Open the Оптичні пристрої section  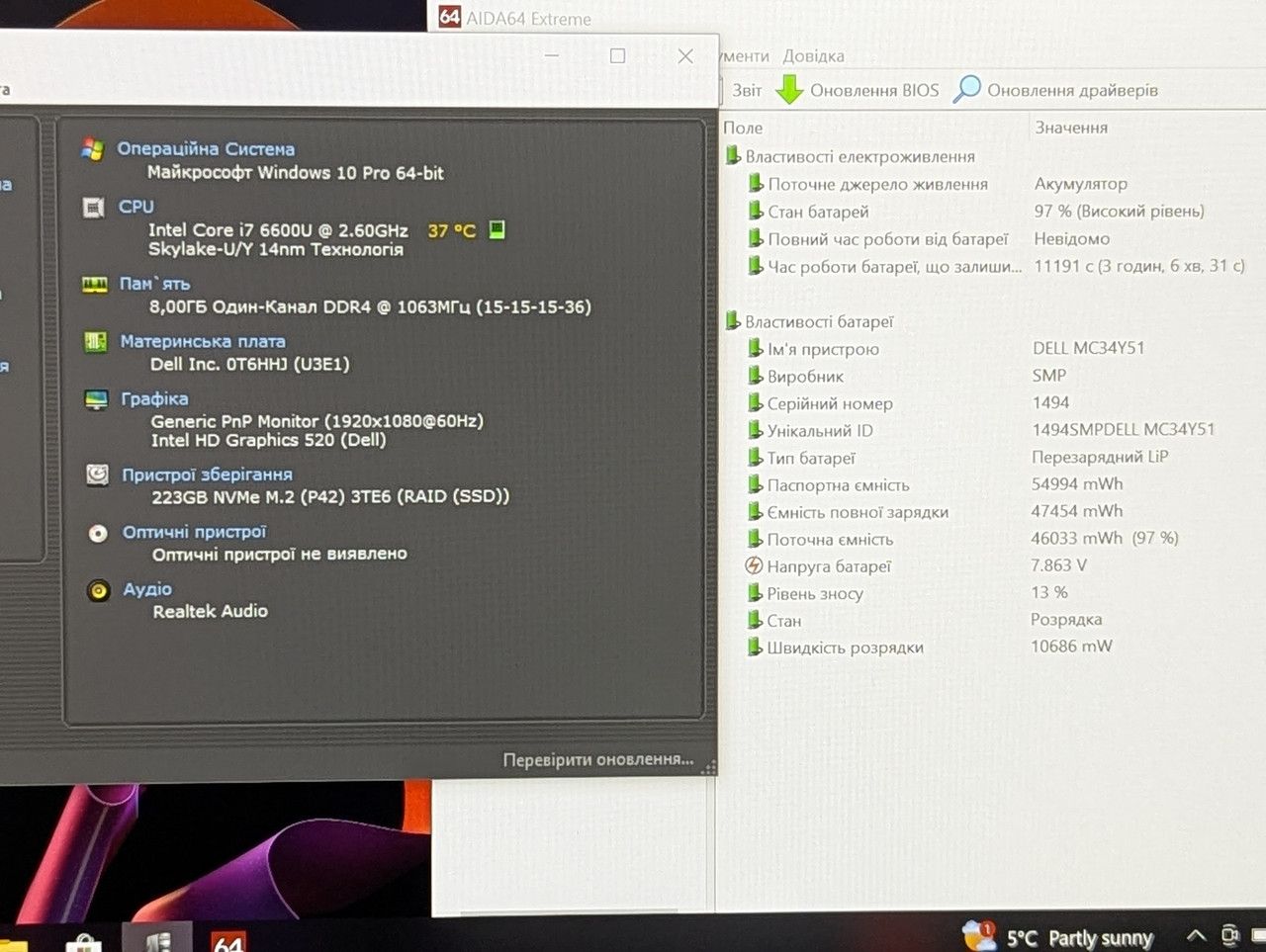[x=195, y=532]
